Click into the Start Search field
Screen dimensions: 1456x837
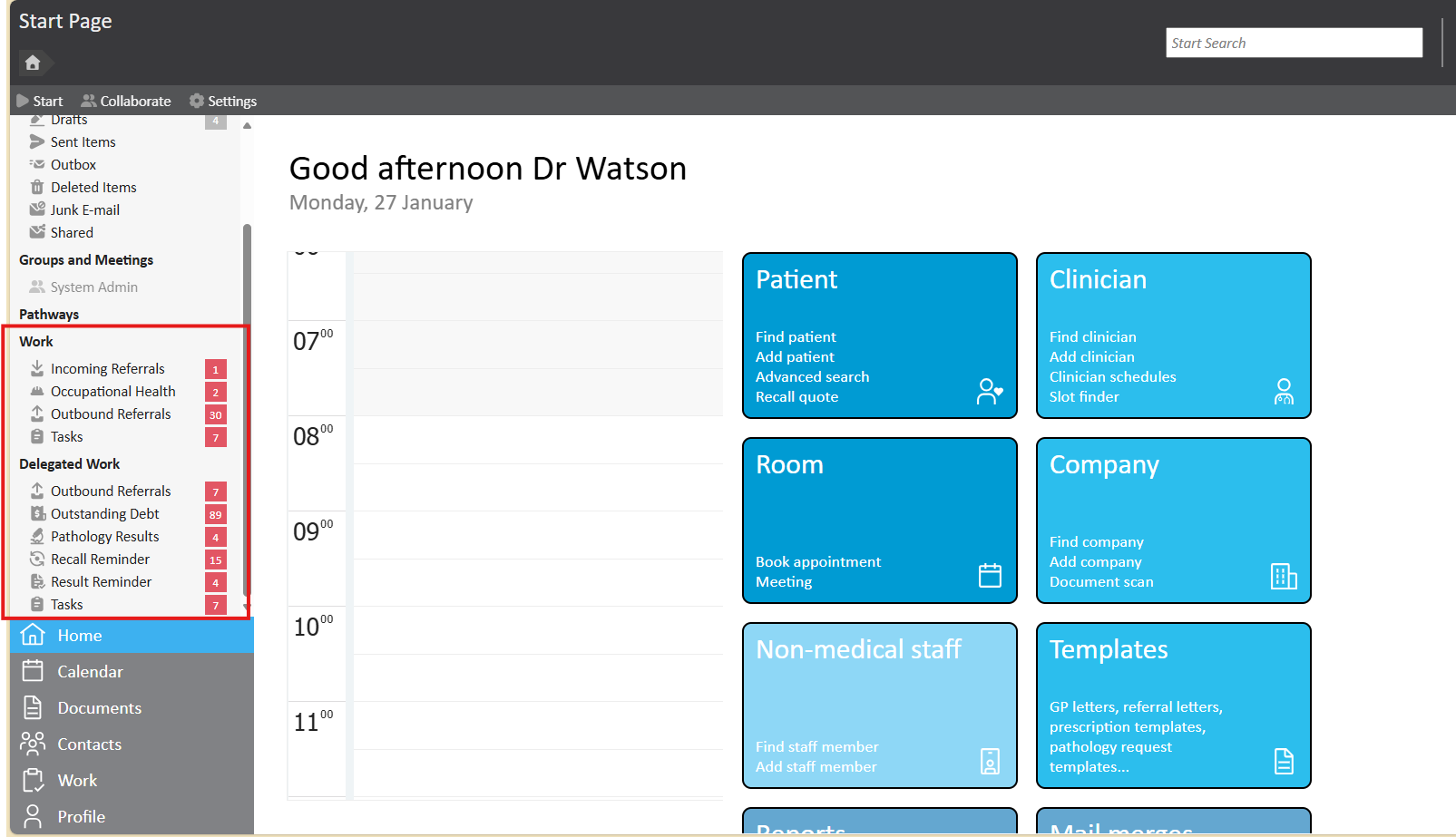pyautogui.click(x=1294, y=43)
